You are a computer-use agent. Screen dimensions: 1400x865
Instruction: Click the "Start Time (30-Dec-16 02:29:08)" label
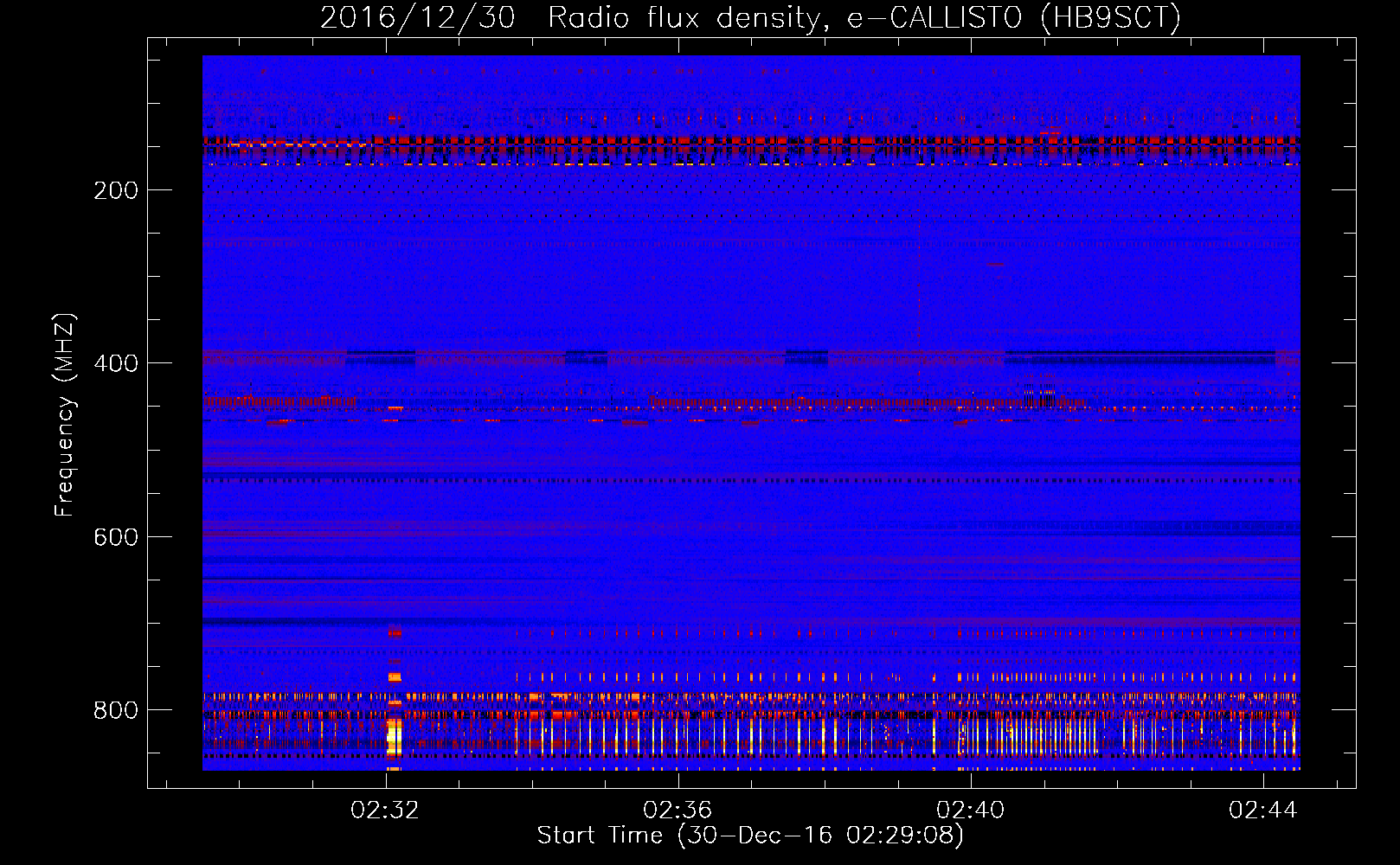click(x=750, y=836)
